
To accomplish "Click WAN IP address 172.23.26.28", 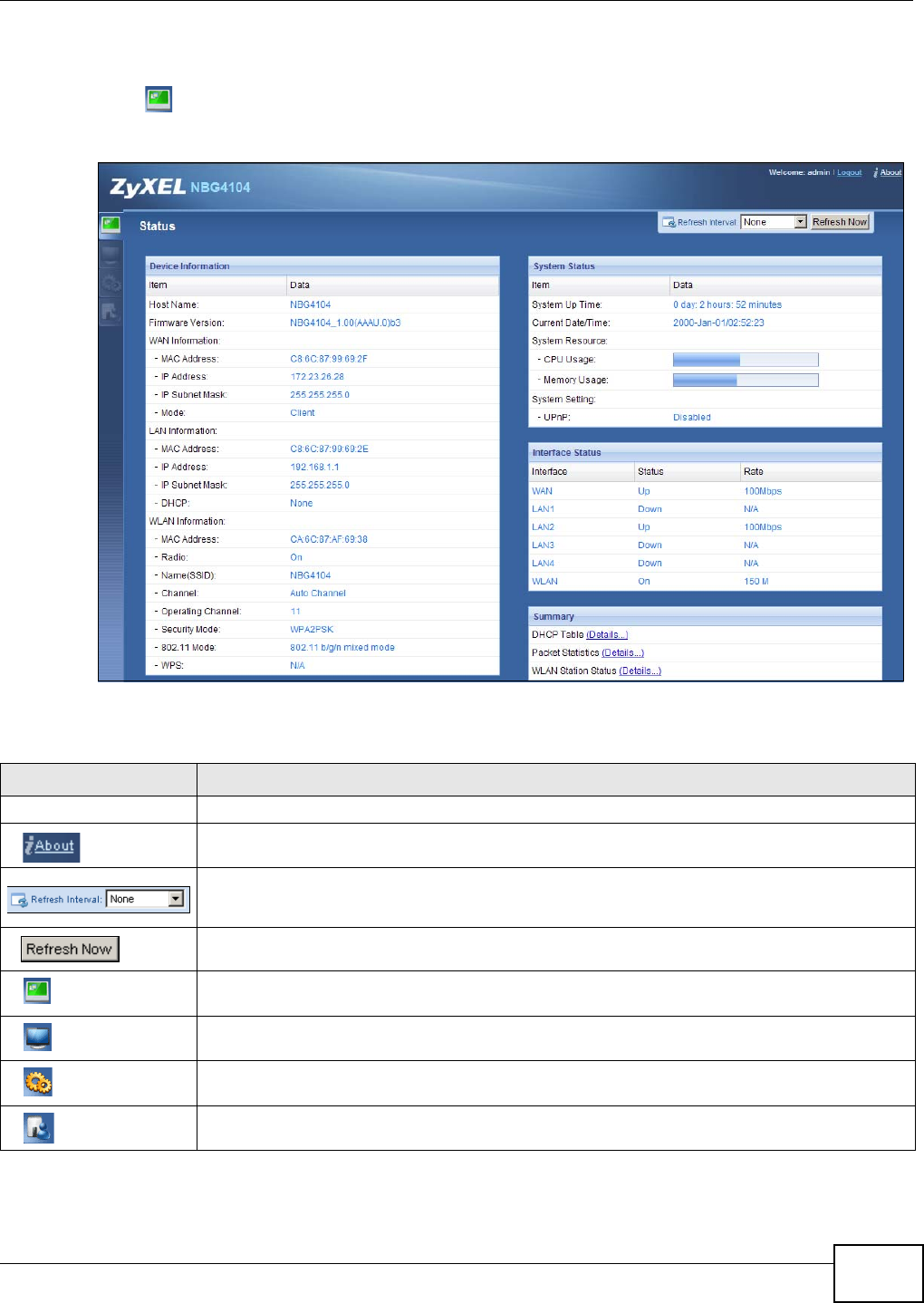I will pyautogui.click(x=317, y=377).
